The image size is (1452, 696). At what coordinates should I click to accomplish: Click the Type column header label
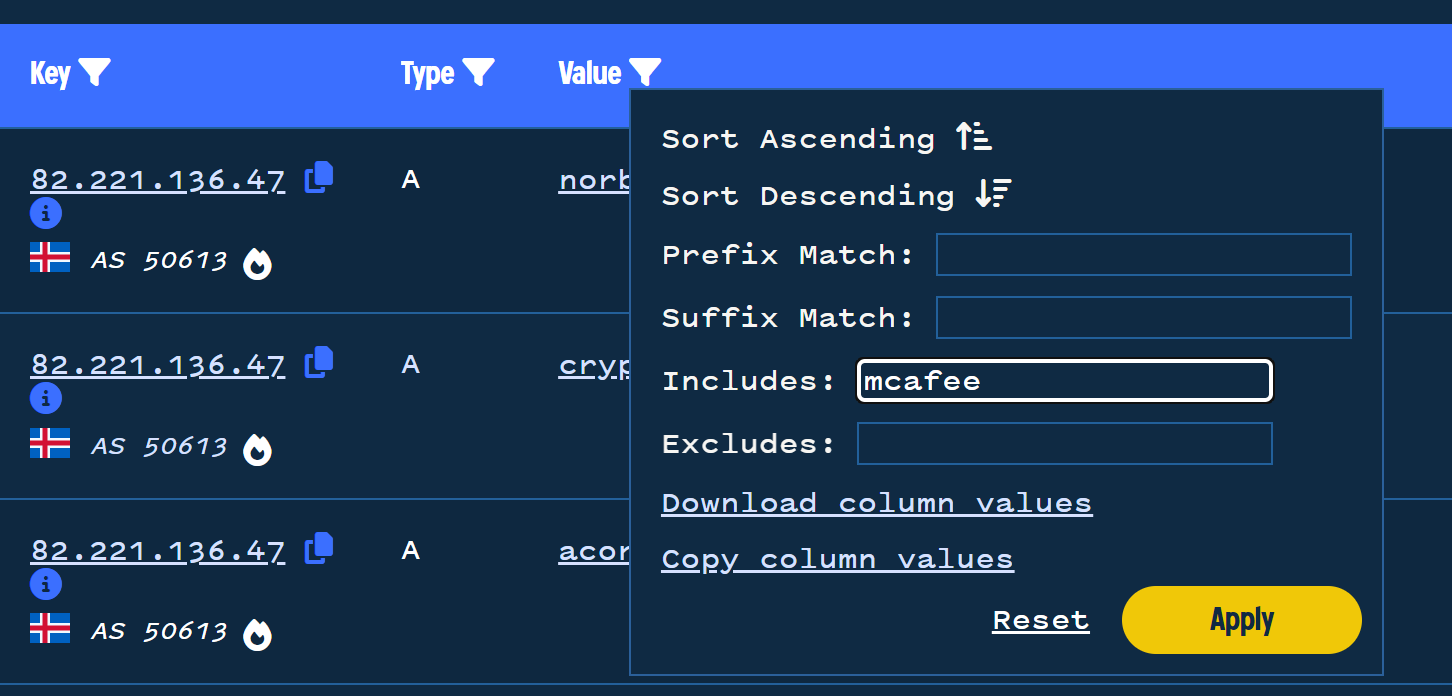[428, 74]
